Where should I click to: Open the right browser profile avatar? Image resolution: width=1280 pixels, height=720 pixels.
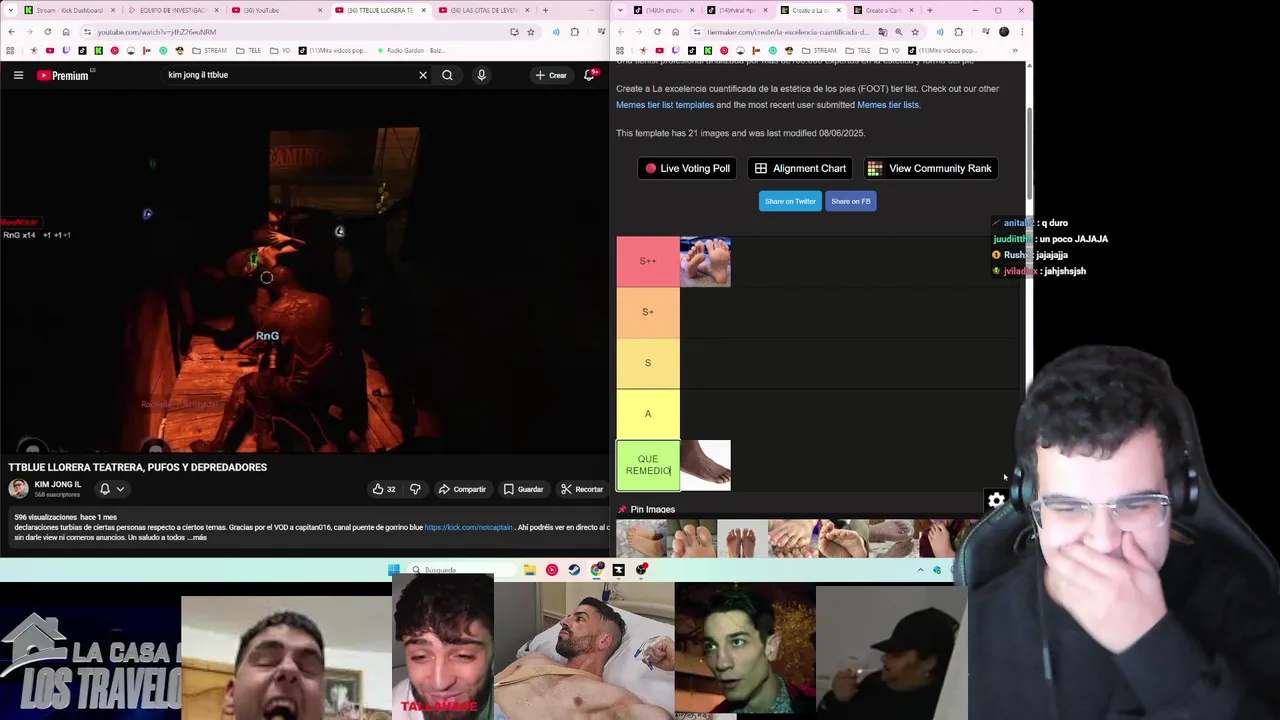pos(1004,32)
